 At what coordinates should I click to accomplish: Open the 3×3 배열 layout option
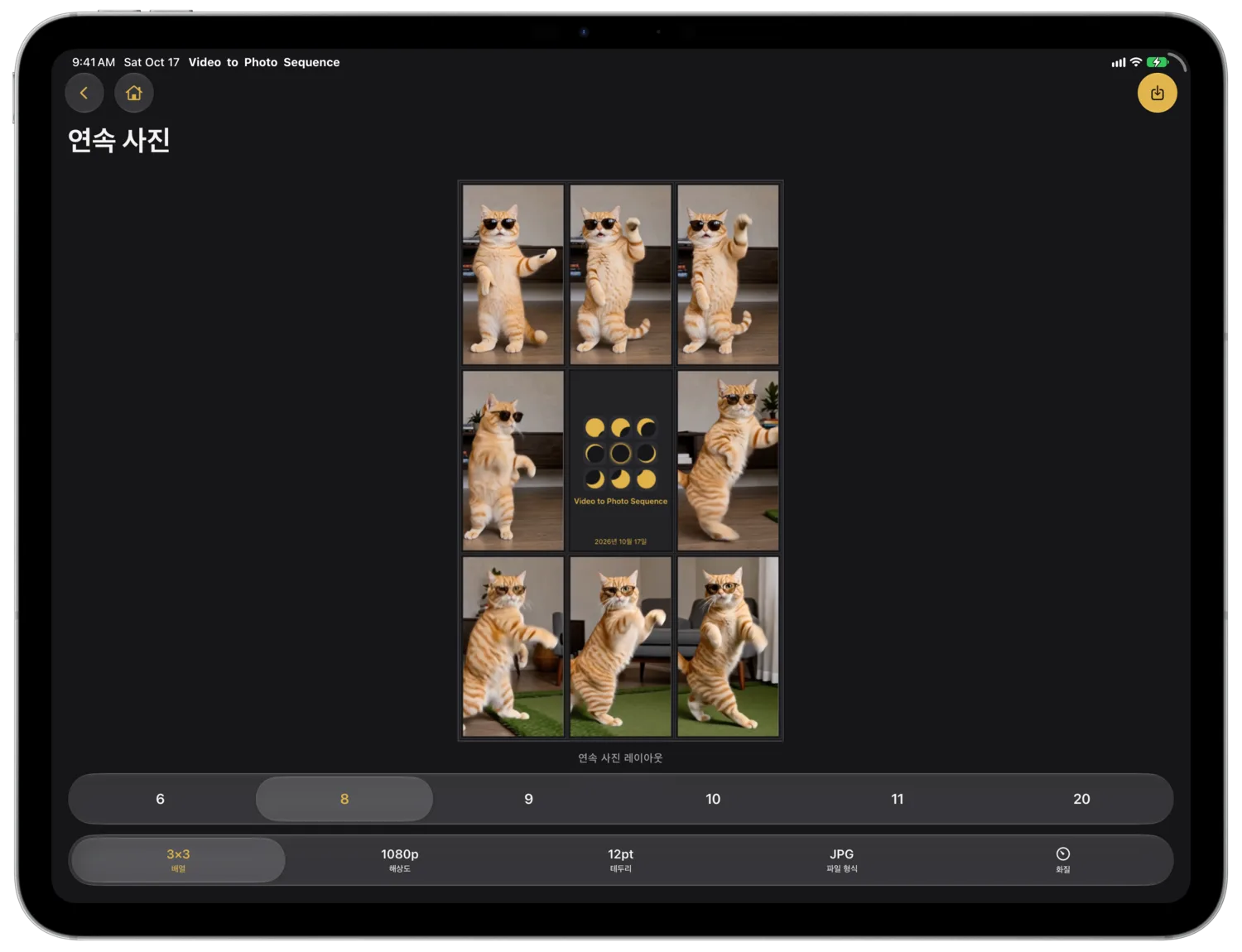(x=178, y=860)
